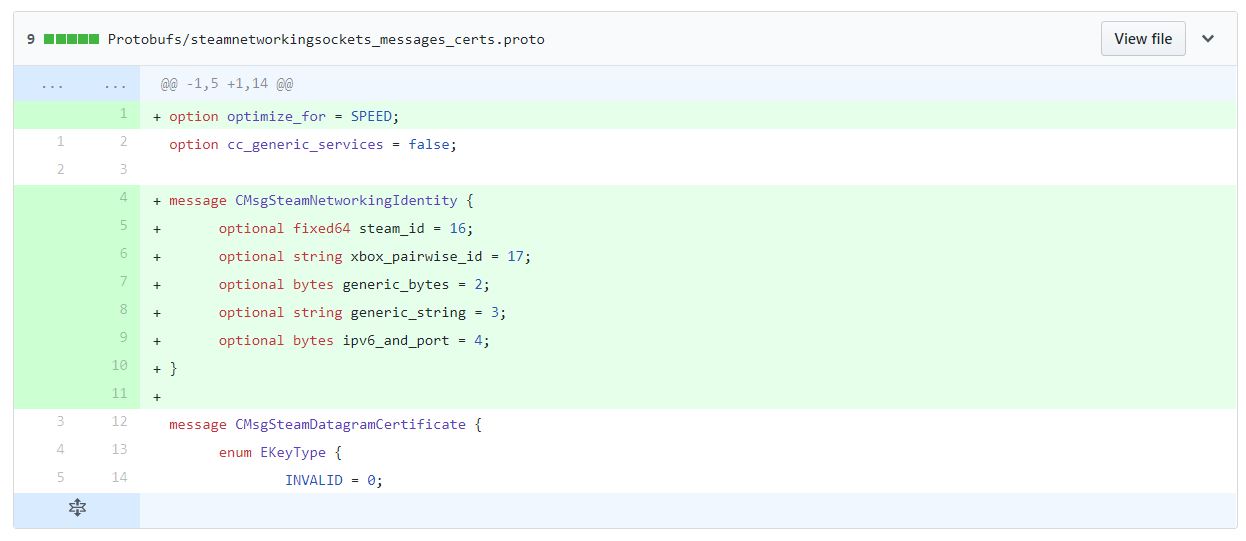The width and height of the screenshot is (1246, 541).
Task: Click the right ellipsis in the hunk header row
Action: [x=115, y=84]
